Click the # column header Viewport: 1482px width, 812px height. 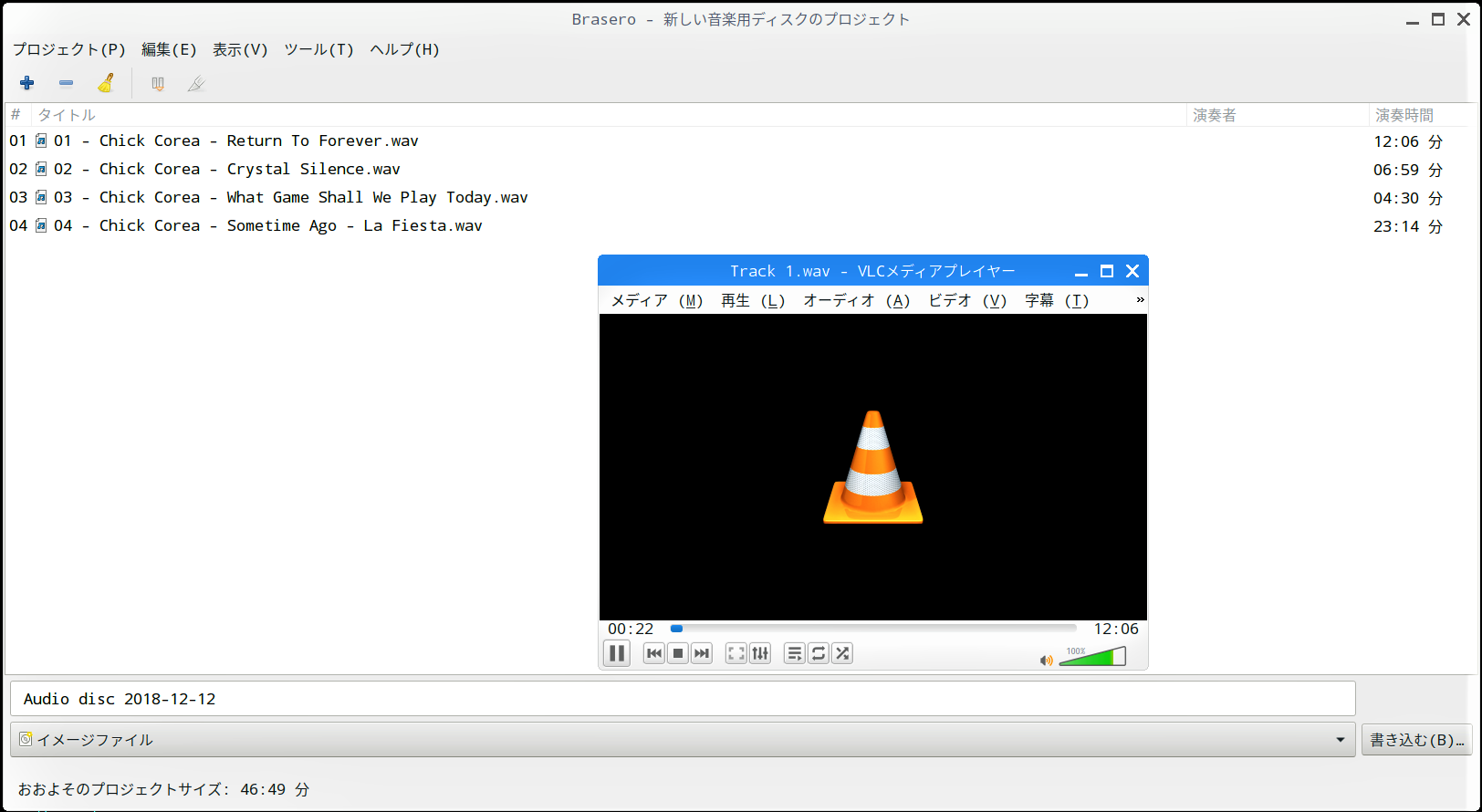[x=16, y=115]
